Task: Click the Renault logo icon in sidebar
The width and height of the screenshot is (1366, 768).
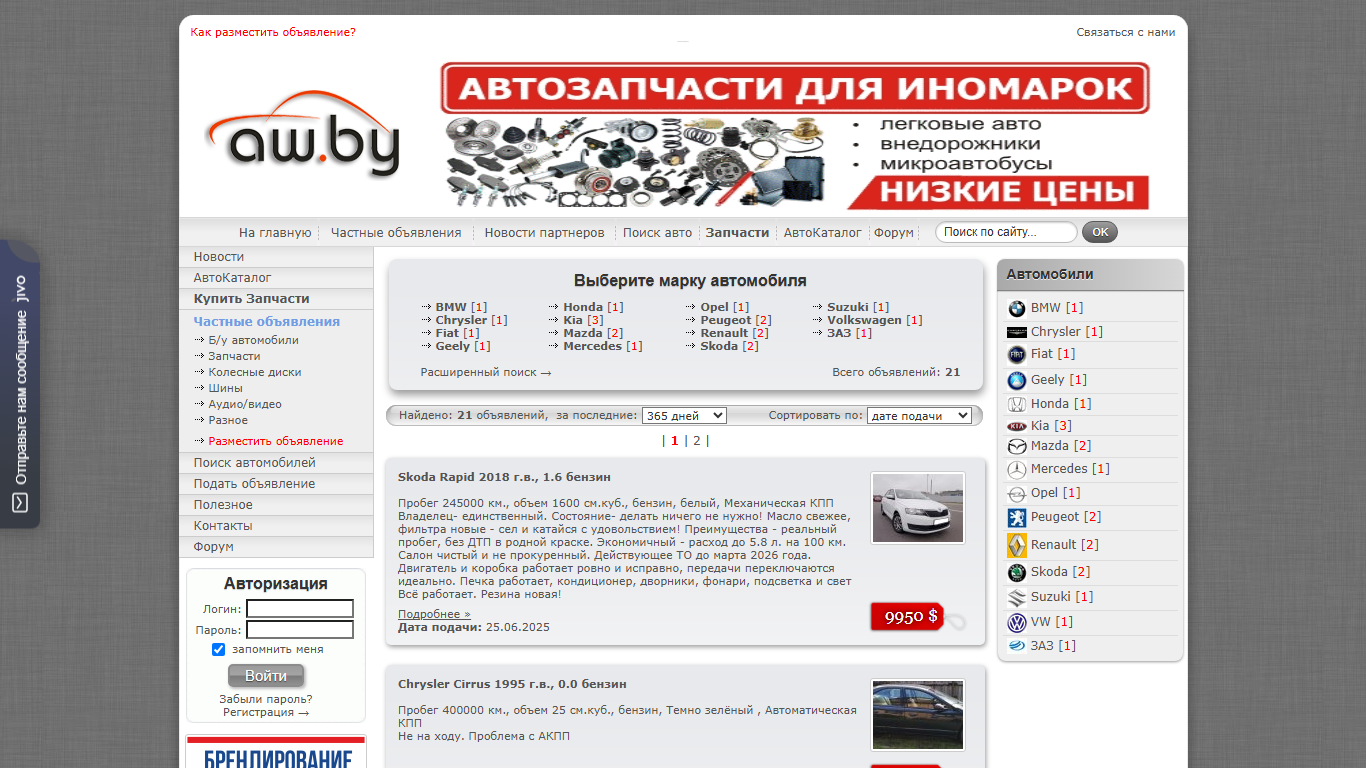Action: pyautogui.click(x=1016, y=545)
